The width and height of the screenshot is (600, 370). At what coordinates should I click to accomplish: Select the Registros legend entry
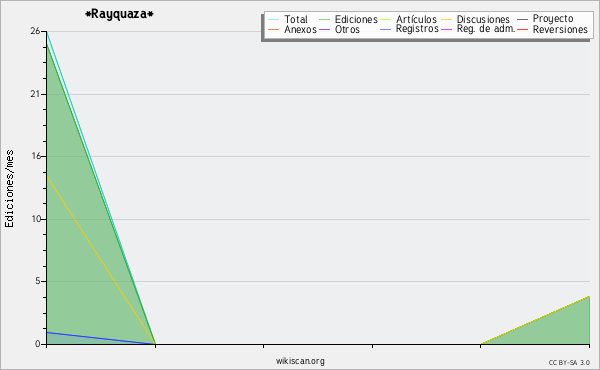click(x=409, y=29)
